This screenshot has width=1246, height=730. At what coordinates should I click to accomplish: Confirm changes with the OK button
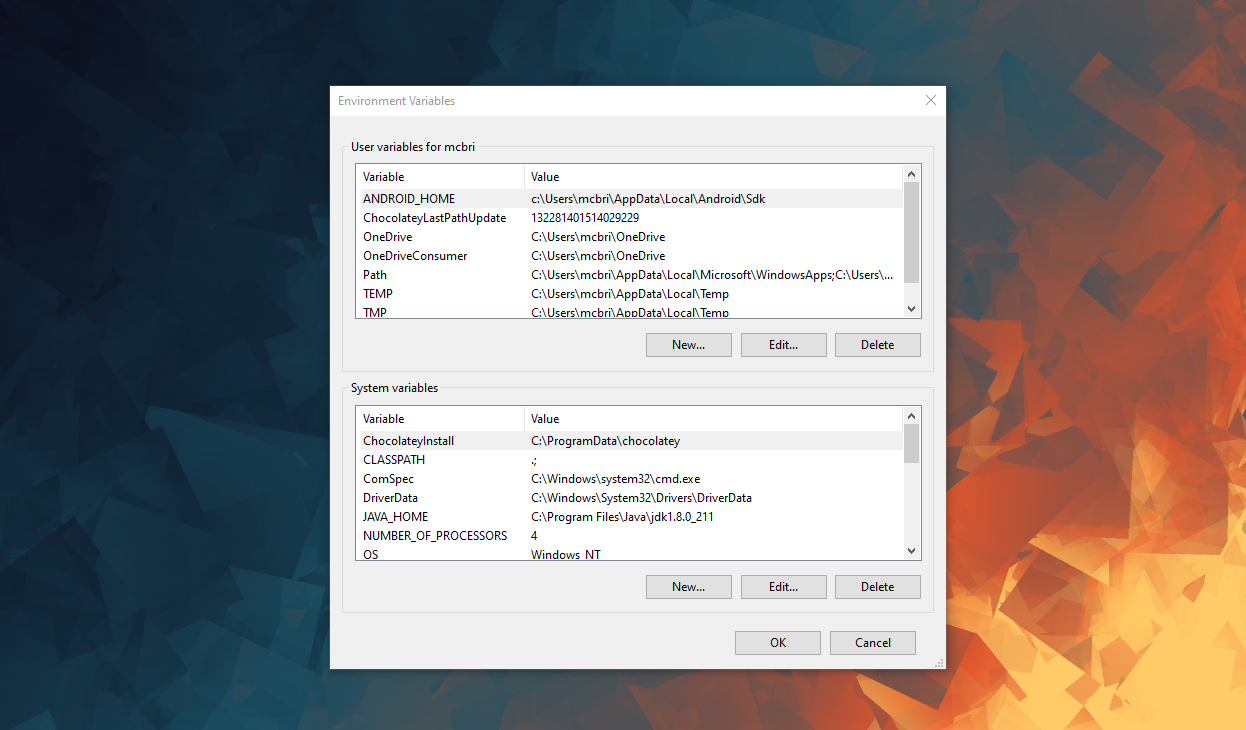(x=777, y=642)
